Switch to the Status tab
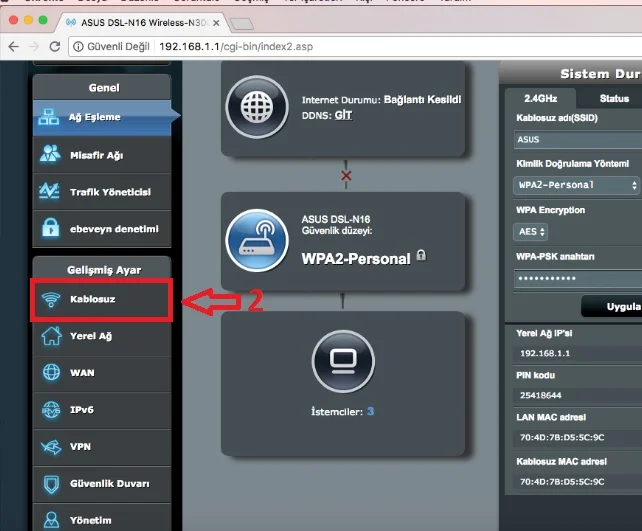The height and width of the screenshot is (531, 642). click(x=613, y=98)
